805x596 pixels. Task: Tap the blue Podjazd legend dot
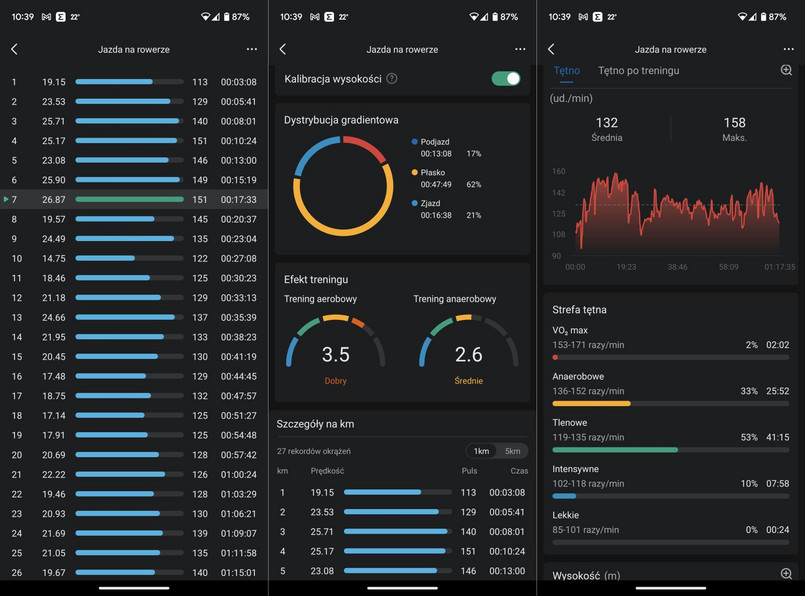(x=414, y=142)
